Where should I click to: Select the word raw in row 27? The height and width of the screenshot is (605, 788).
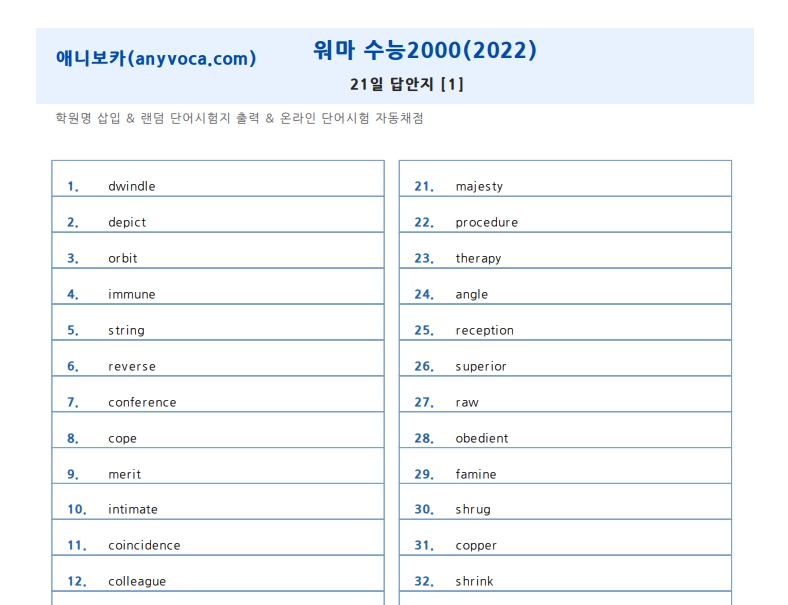point(467,402)
